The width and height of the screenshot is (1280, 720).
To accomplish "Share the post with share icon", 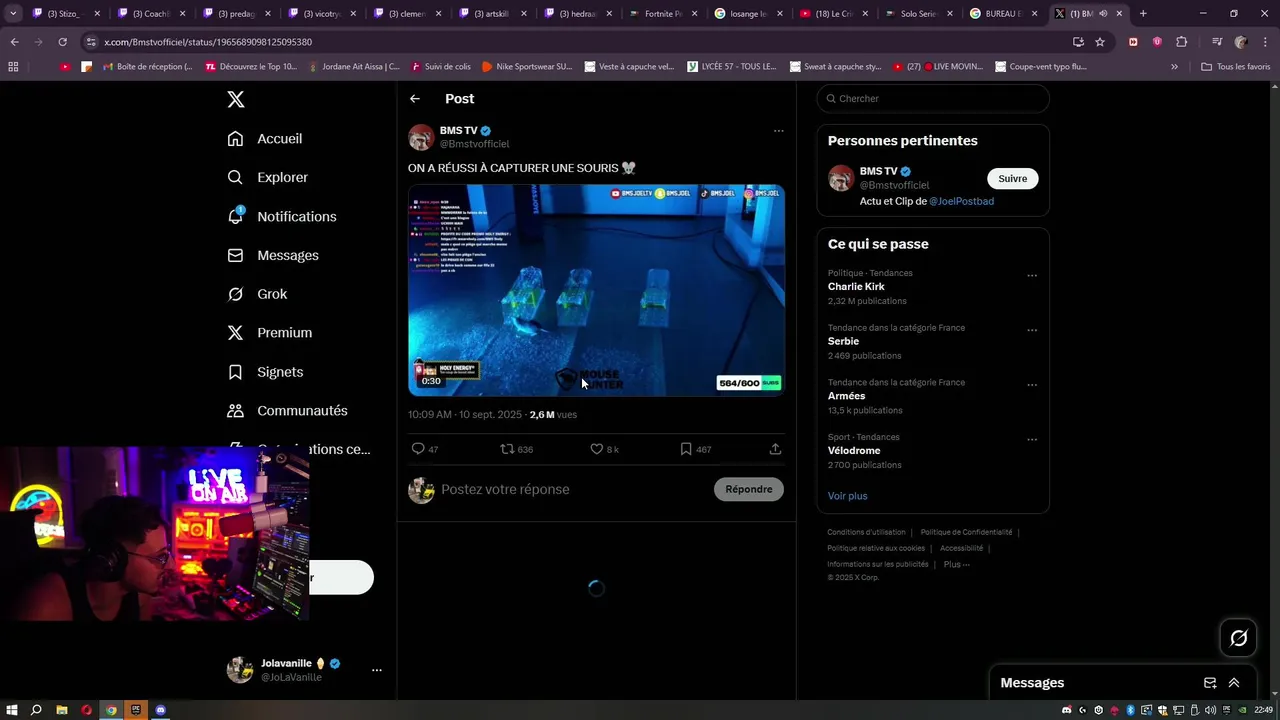I will (x=775, y=449).
